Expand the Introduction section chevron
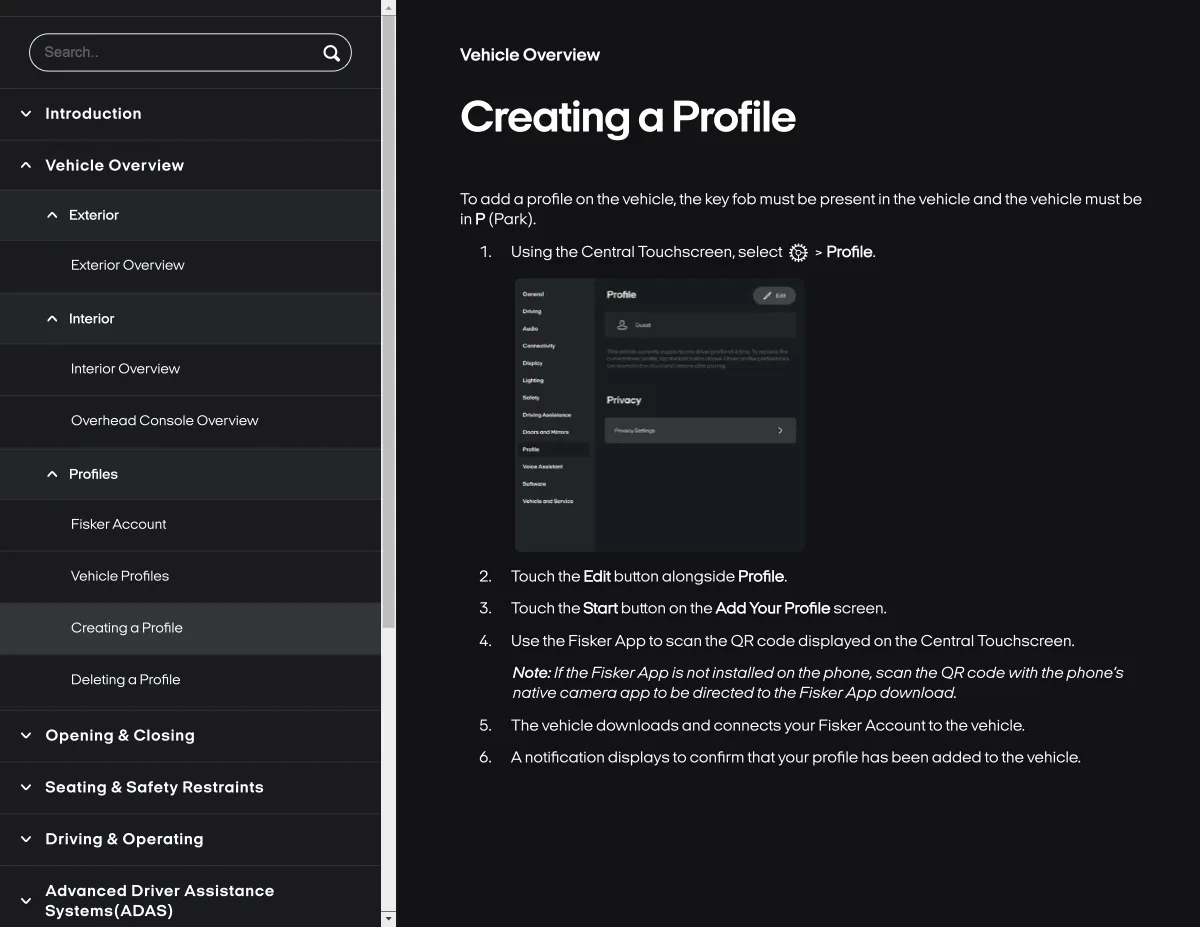 [x=26, y=114]
